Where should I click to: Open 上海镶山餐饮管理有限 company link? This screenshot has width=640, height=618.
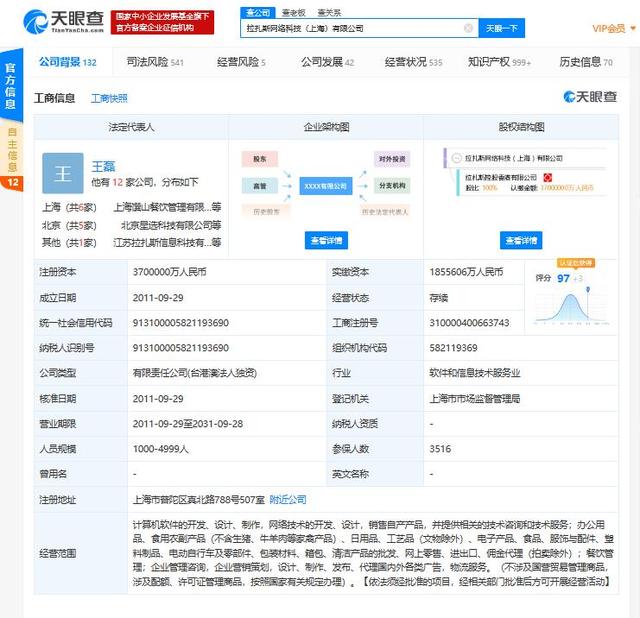tap(167, 207)
